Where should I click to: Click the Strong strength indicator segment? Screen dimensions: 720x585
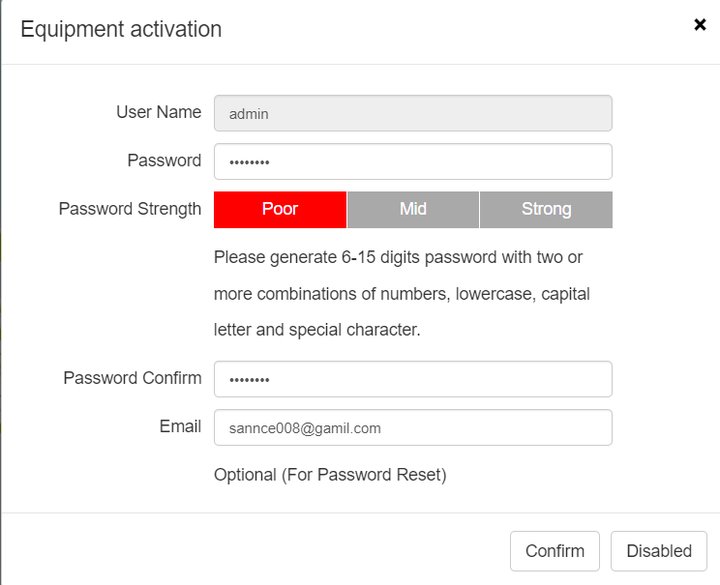[546, 209]
